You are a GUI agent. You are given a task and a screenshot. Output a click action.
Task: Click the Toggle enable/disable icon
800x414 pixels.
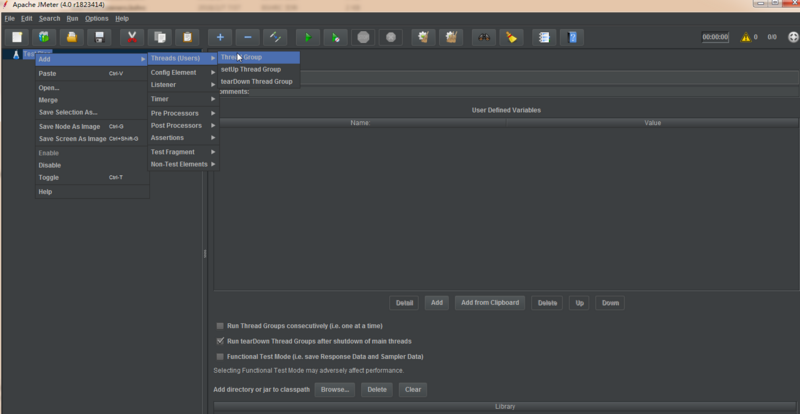[275, 37]
